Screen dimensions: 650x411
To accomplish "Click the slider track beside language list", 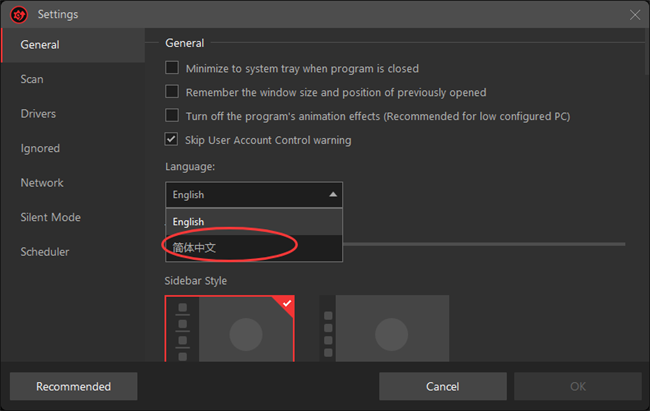I will click(x=484, y=243).
